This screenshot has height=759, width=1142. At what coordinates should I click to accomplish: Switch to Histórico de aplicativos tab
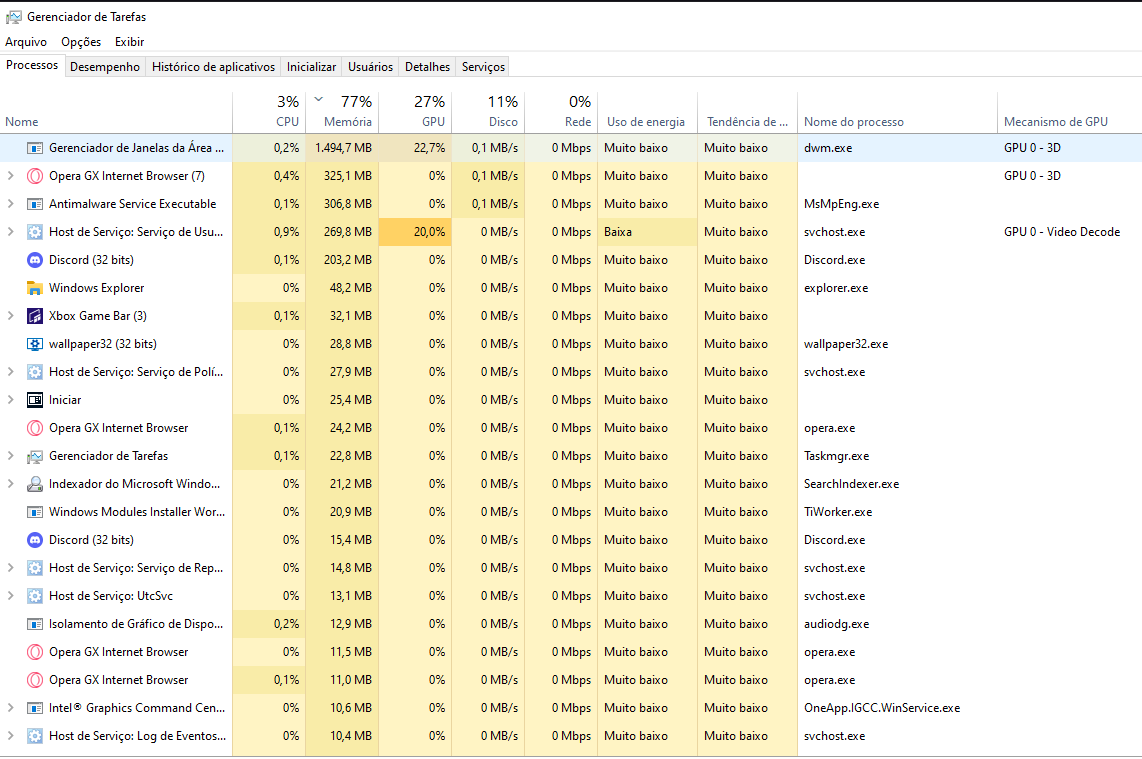tap(213, 67)
